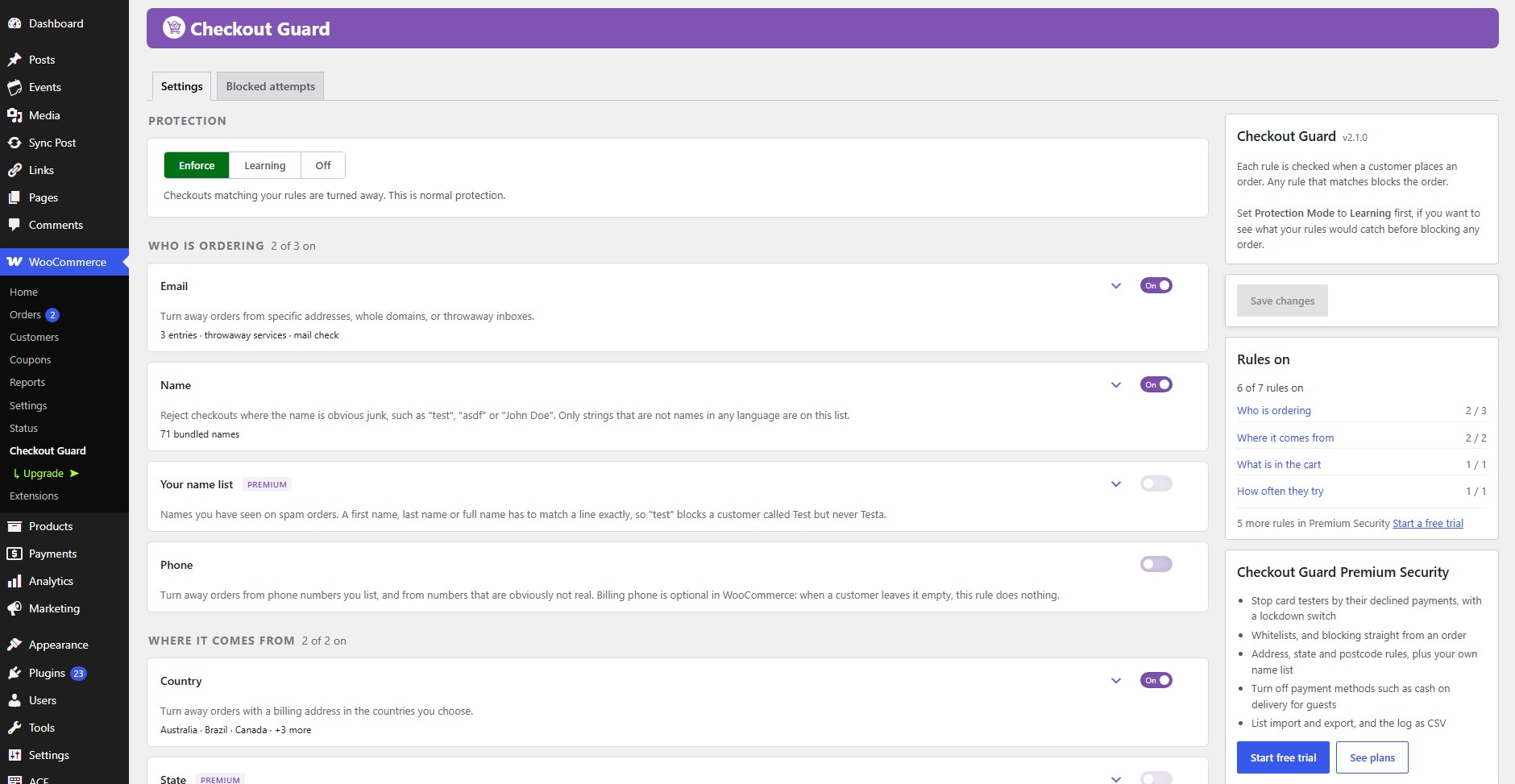Click the Start free trial button
Viewport: 1515px width, 784px height.
coord(1283,757)
